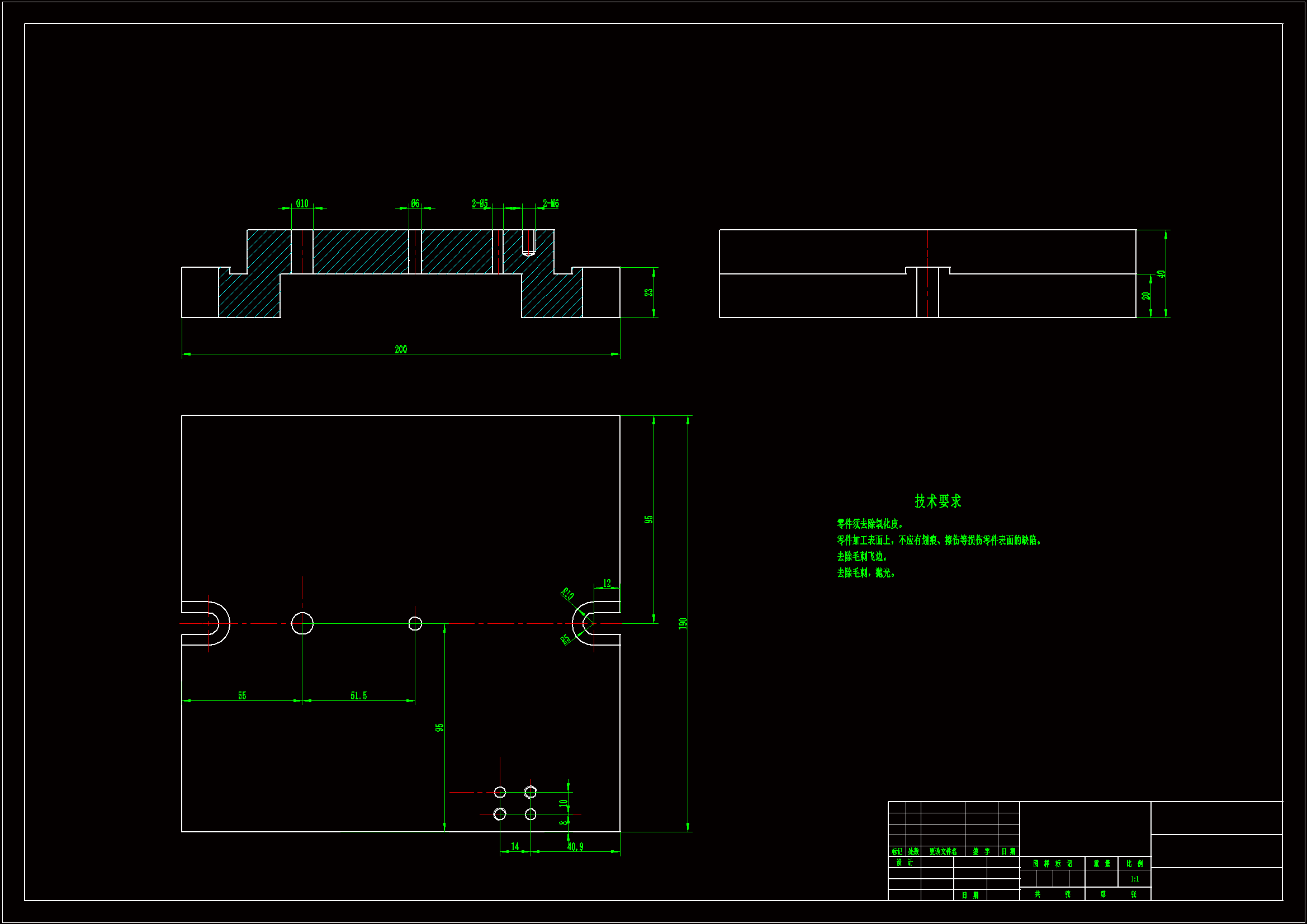Select the 图样标记 label in title block
1307x924 pixels.
pos(1052,864)
